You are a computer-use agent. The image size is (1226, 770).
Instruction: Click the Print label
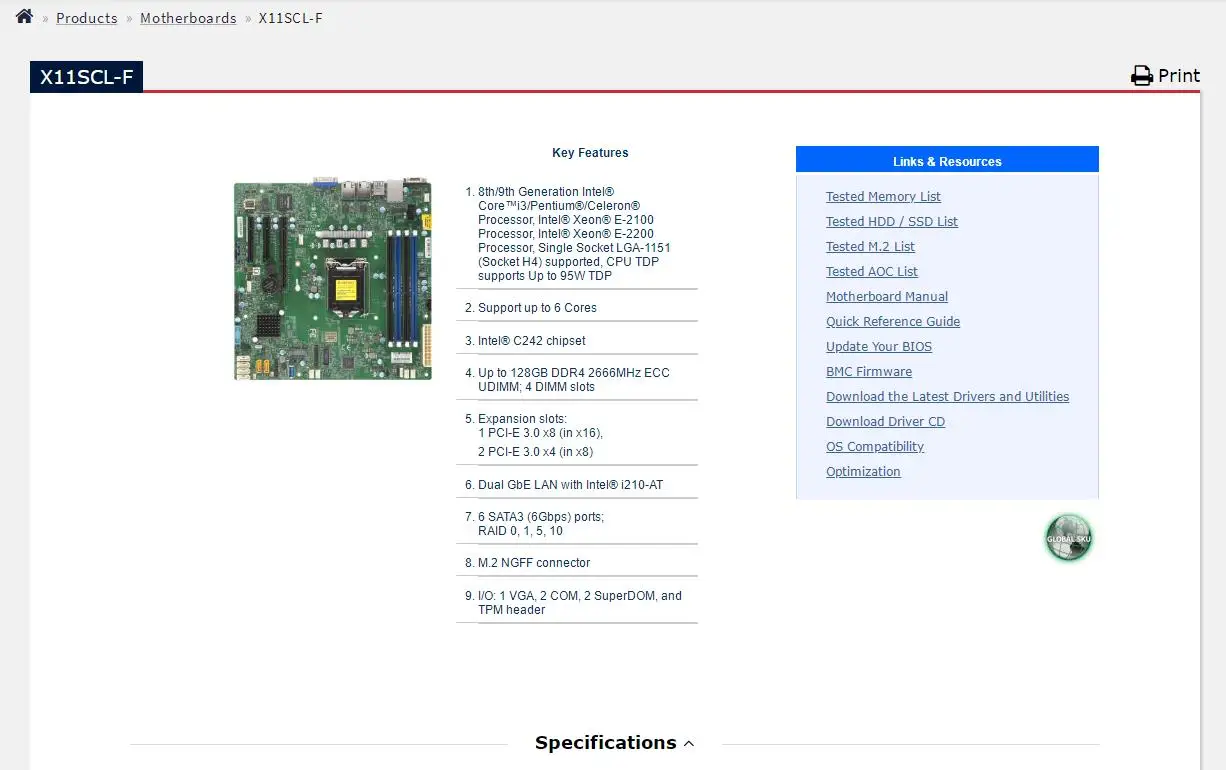1179,76
